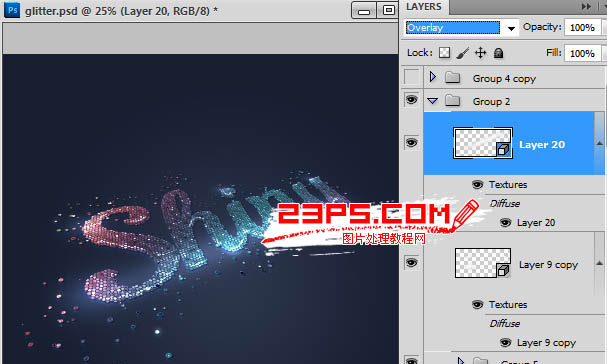Click 3D cube badge on Layer 20 thumbnail
This screenshot has width=607, height=364.
(x=503, y=149)
